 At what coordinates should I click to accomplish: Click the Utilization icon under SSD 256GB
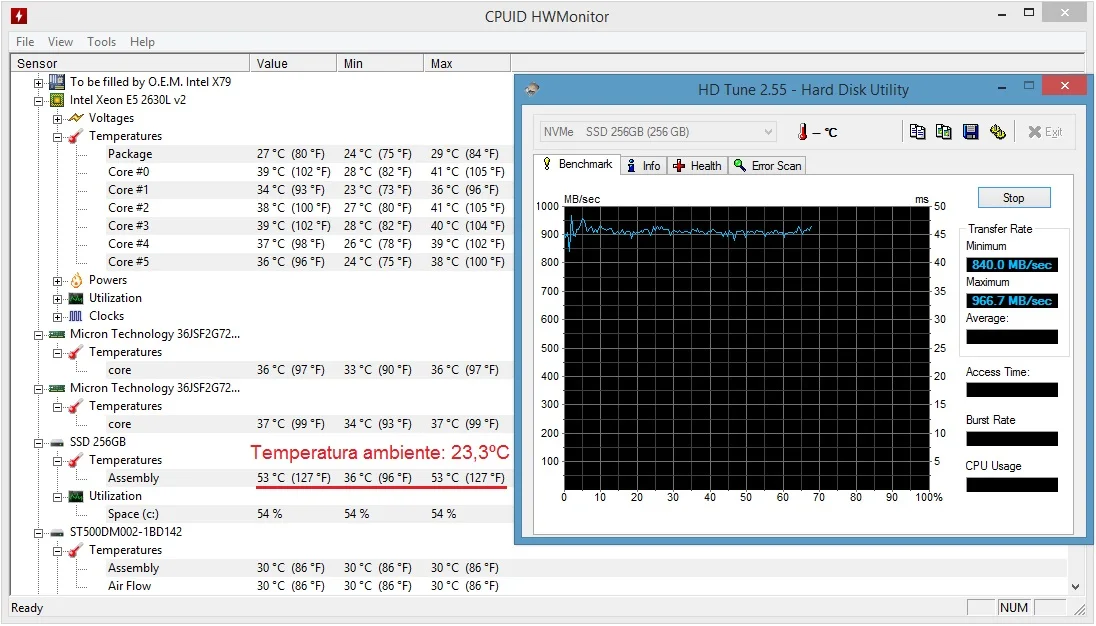pyautogui.click(x=75, y=496)
